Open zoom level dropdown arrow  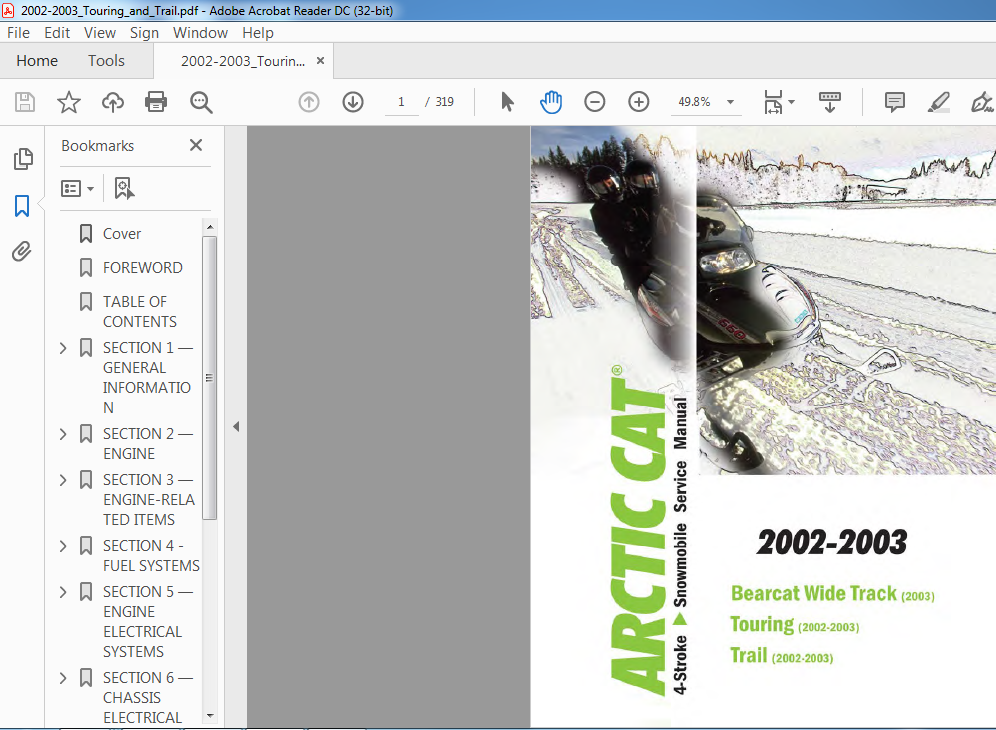click(x=730, y=102)
